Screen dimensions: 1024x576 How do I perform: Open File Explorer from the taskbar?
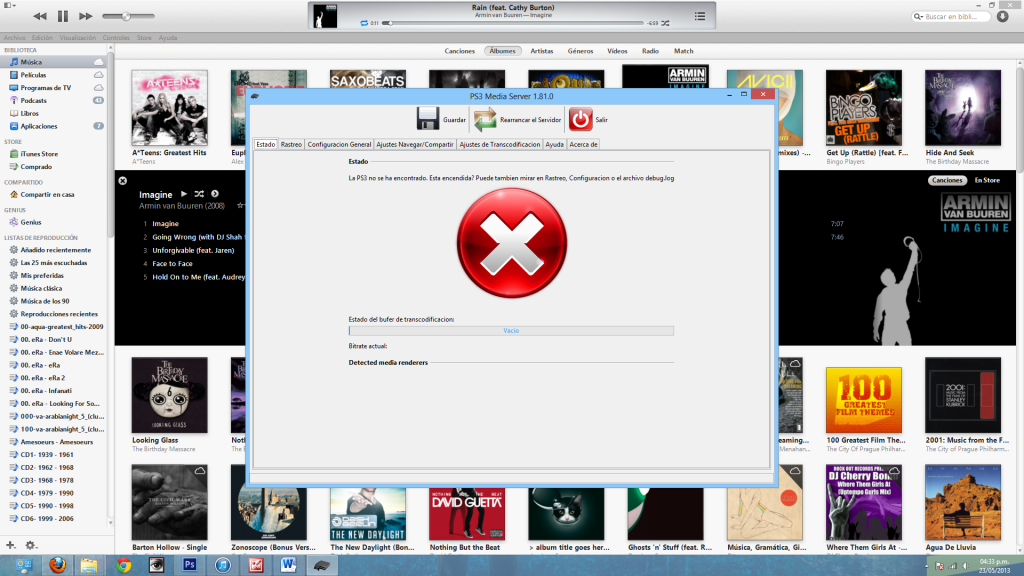pyautogui.click(x=89, y=565)
